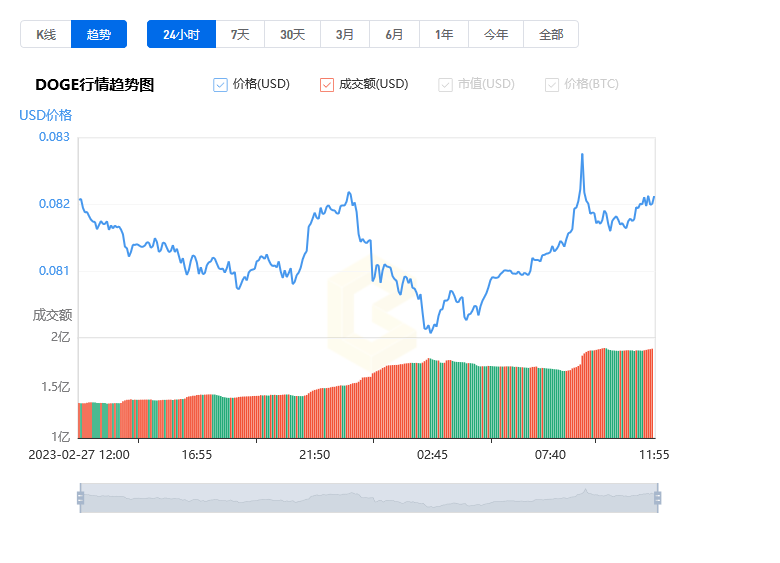Click the 07:40 timeline tick label
This screenshot has height=563, width=780.
click(550, 455)
